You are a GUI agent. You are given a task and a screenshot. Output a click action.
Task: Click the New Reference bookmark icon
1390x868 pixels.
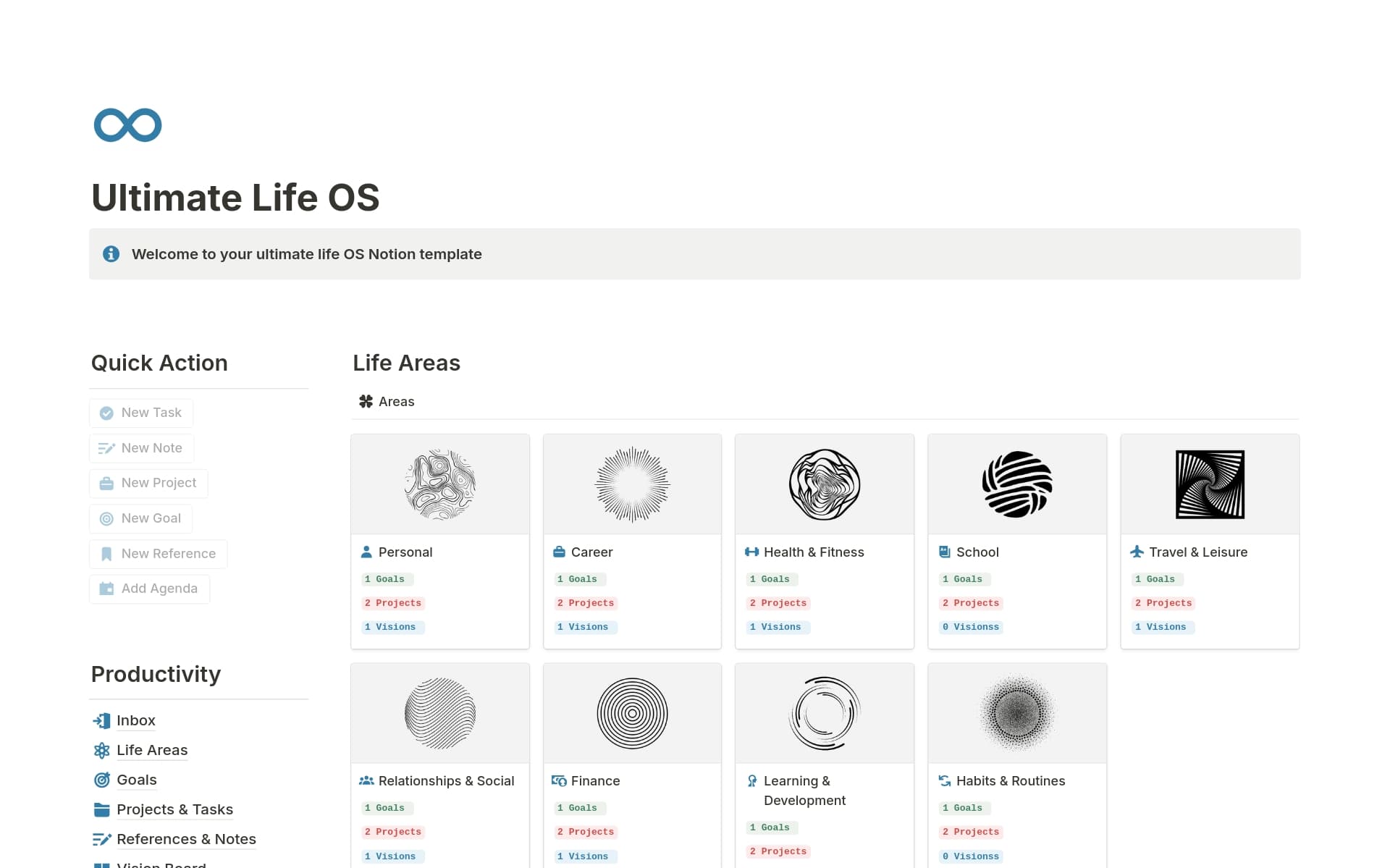point(106,554)
